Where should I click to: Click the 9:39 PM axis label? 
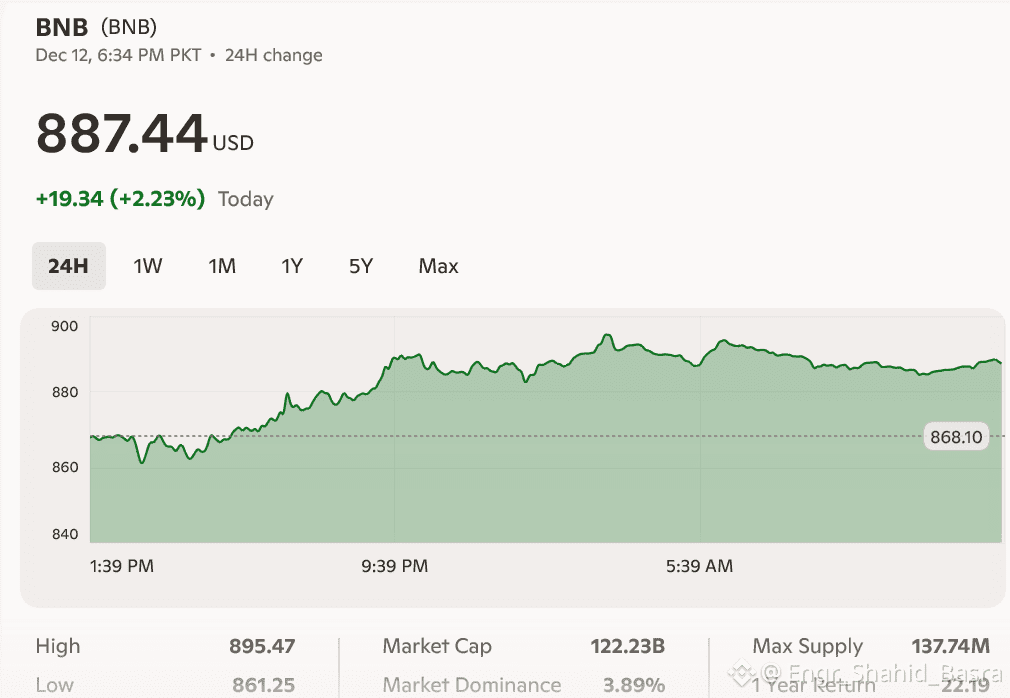tap(395, 566)
